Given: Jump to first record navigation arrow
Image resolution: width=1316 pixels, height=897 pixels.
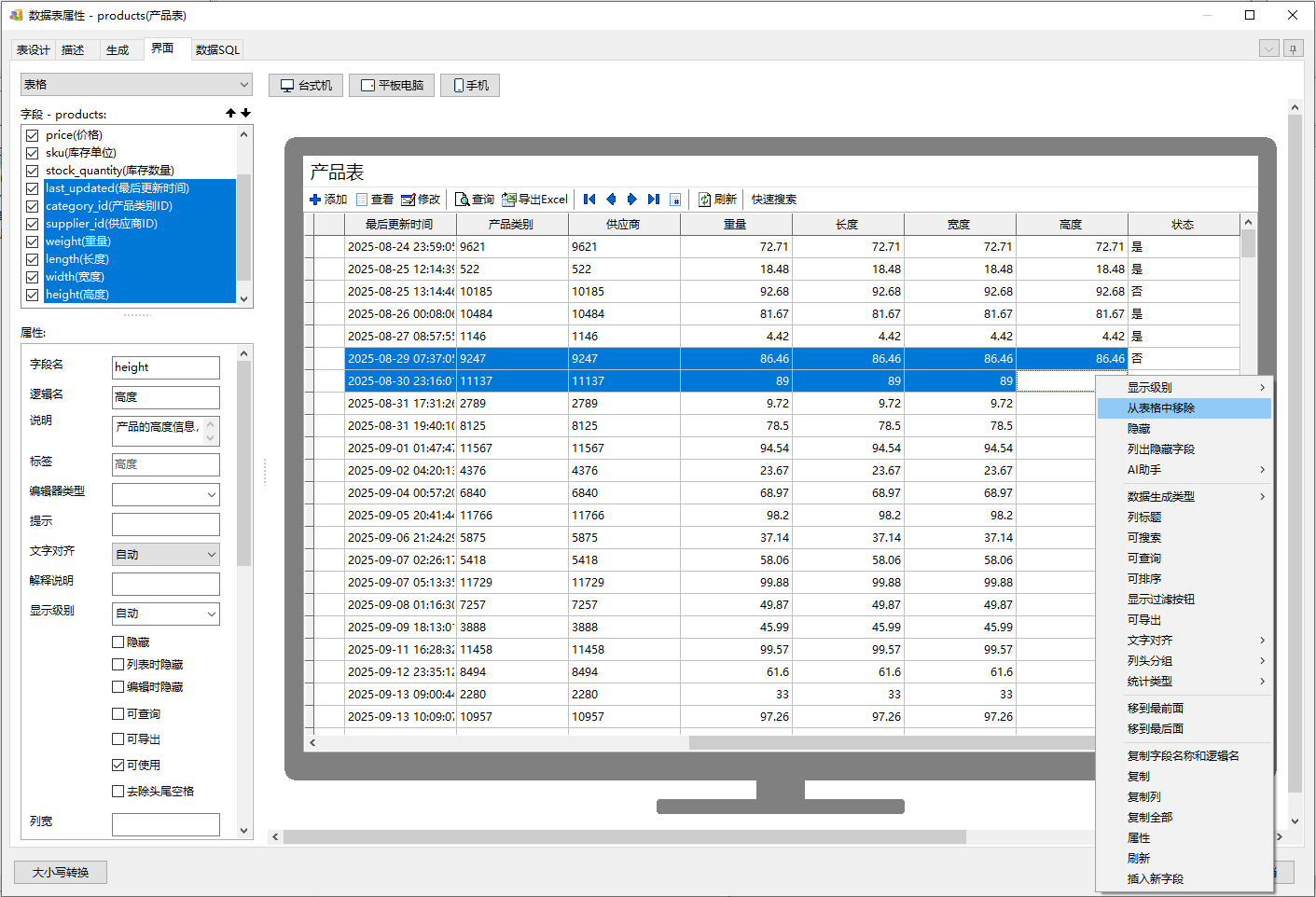Looking at the screenshot, I should pyautogui.click(x=589, y=200).
